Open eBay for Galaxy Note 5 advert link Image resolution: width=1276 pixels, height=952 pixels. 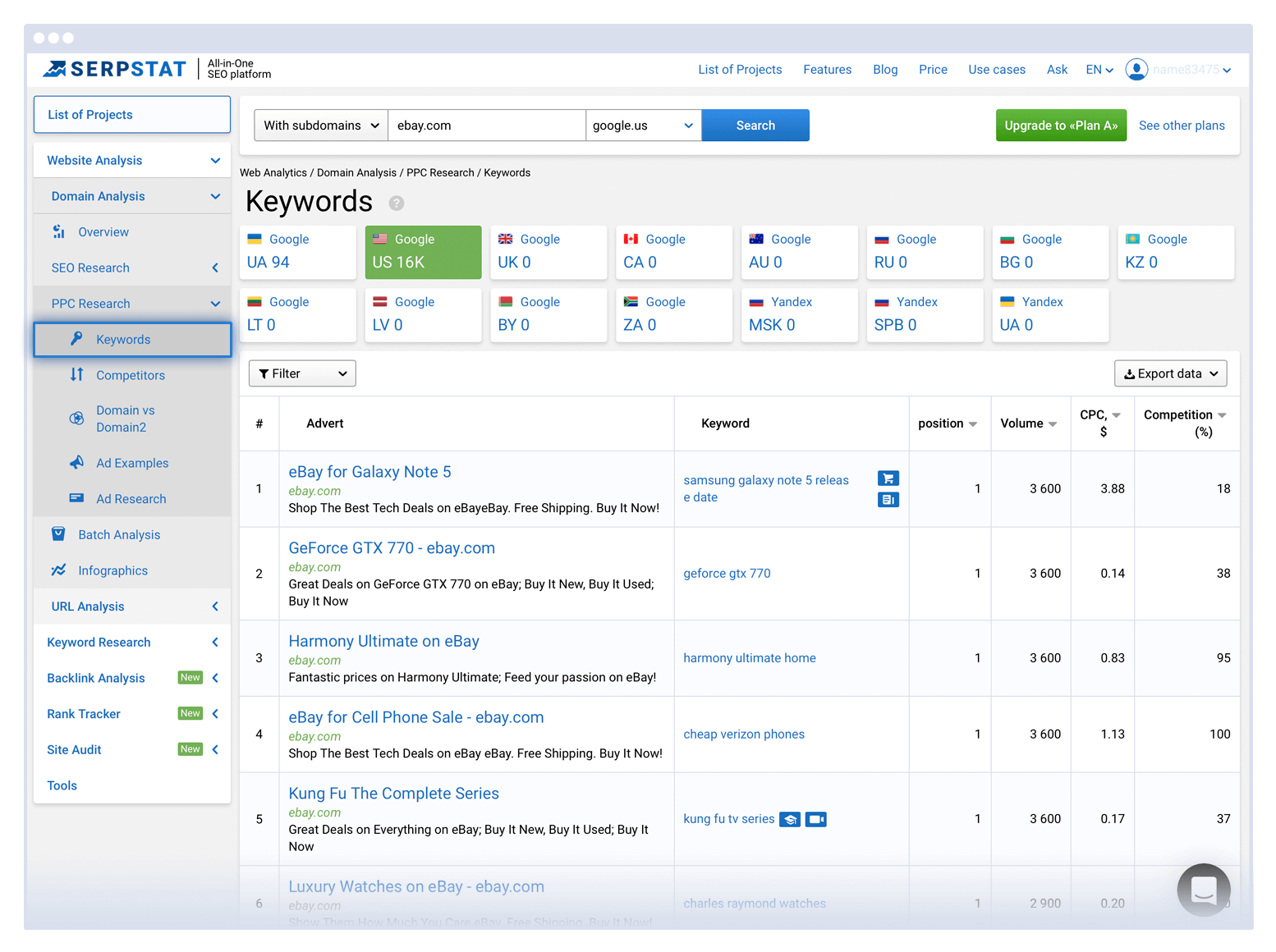[369, 472]
